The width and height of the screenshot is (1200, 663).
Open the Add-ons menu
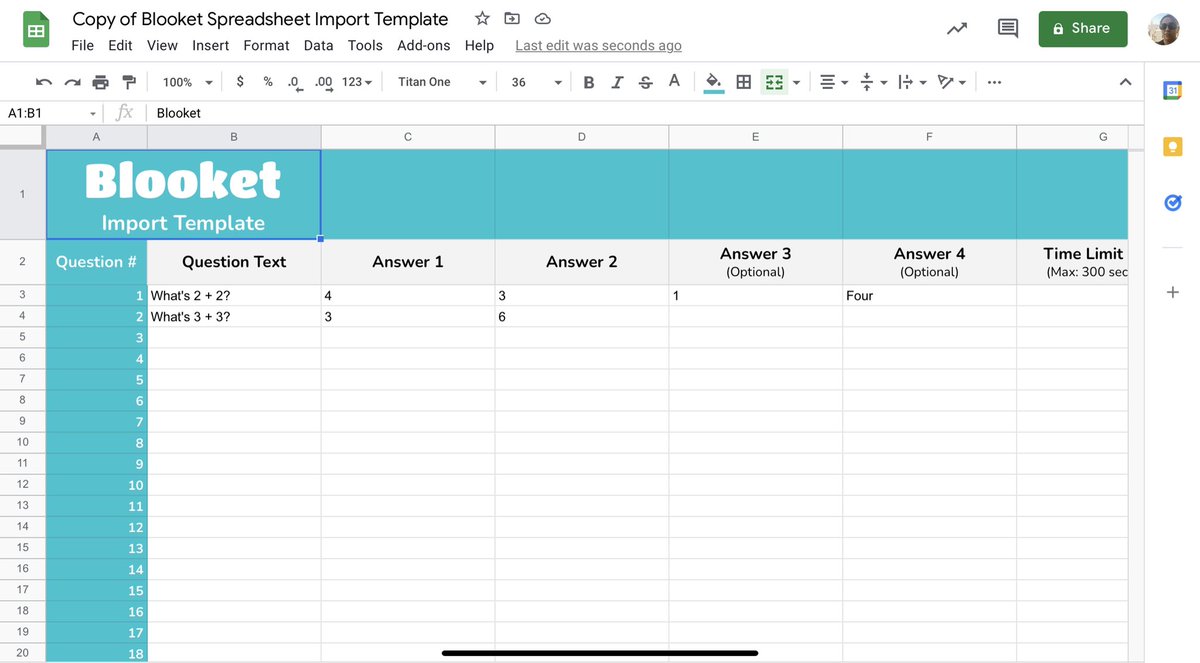coord(424,45)
